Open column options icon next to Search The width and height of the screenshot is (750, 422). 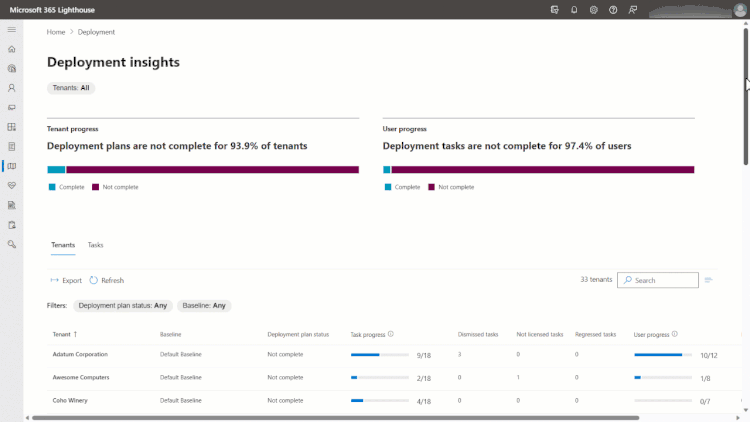pyautogui.click(x=709, y=280)
